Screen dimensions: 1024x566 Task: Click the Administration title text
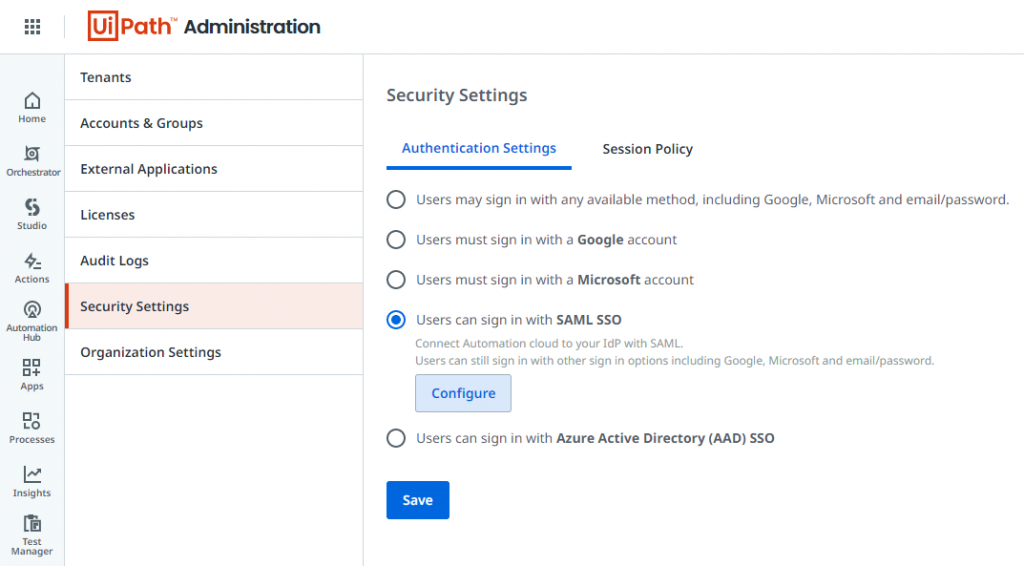point(252,27)
